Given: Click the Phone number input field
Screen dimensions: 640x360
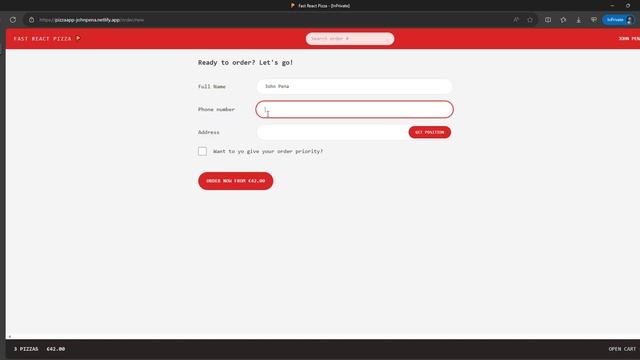Looking at the screenshot, I should 354,109.
